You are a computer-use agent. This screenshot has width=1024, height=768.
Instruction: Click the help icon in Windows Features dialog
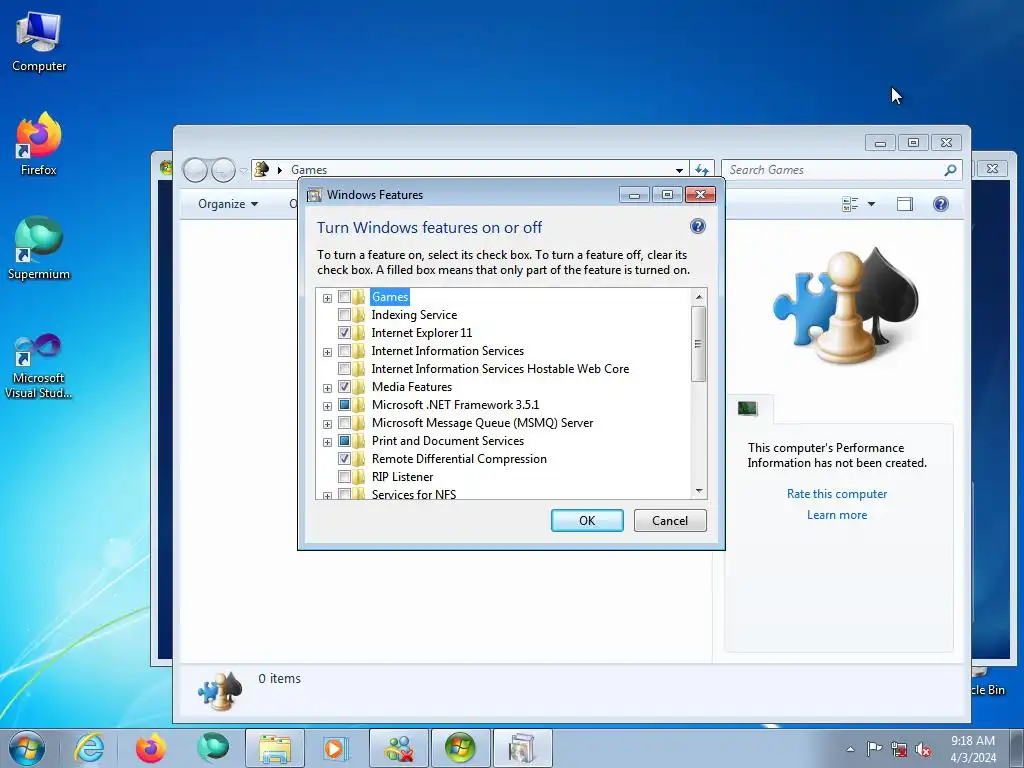point(697,226)
